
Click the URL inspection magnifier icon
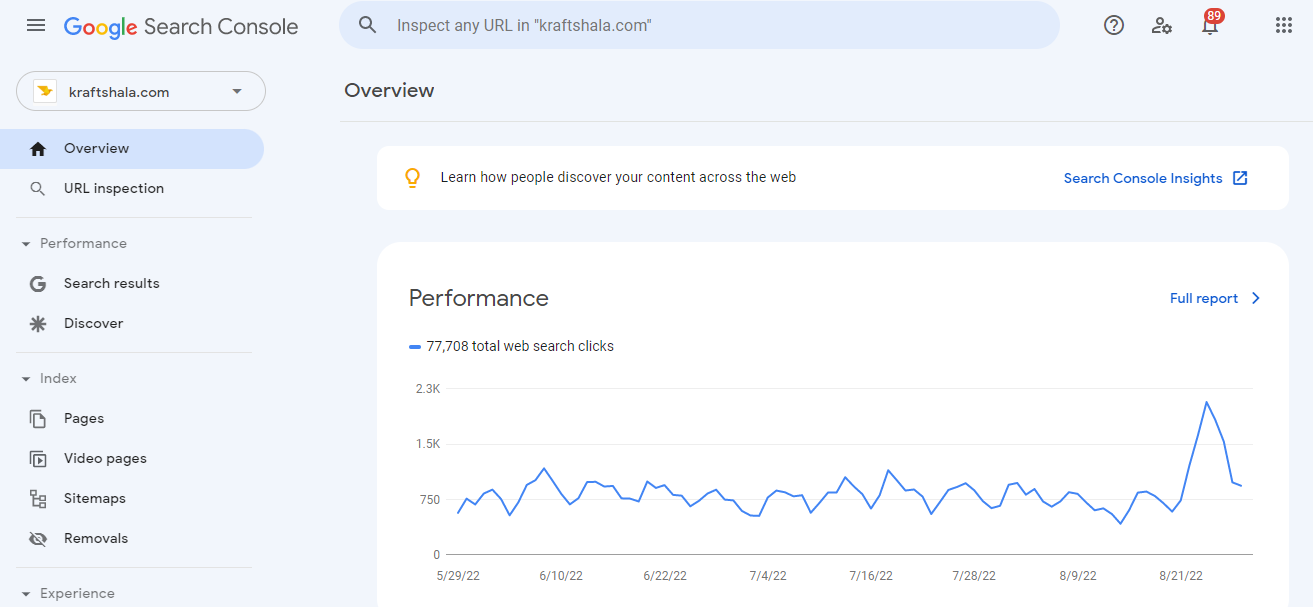point(38,189)
